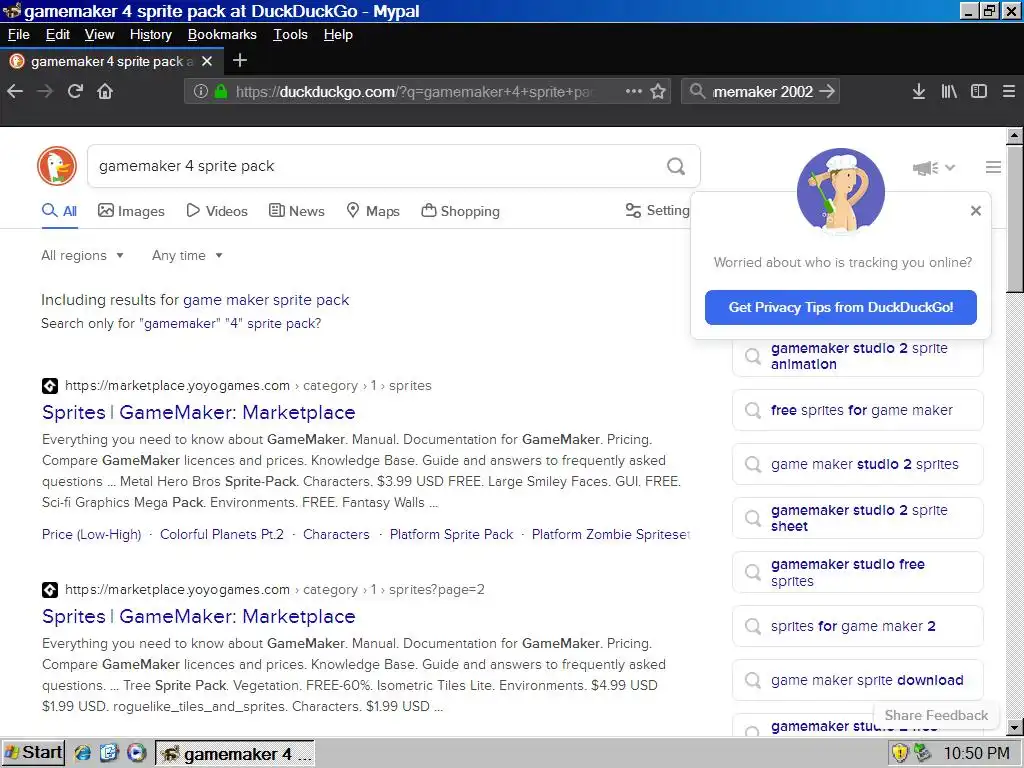The width and height of the screenshot is (1024, 768).
Task: Reload the page using the refresh icon
Action: 75,91
